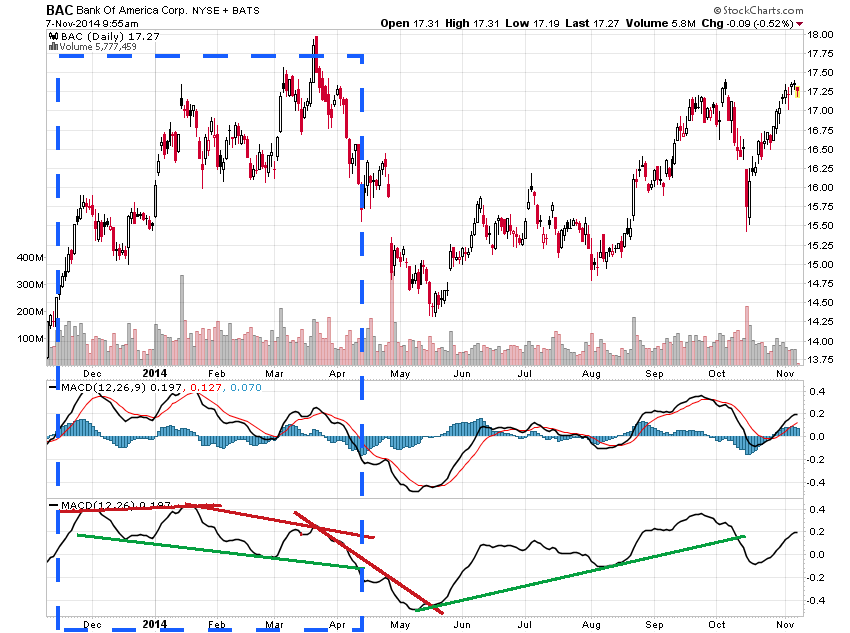The height and width of the screenshot is (633, 850).
Task: Click the 15.50 price axis label
Action: [x=820, y=225]
